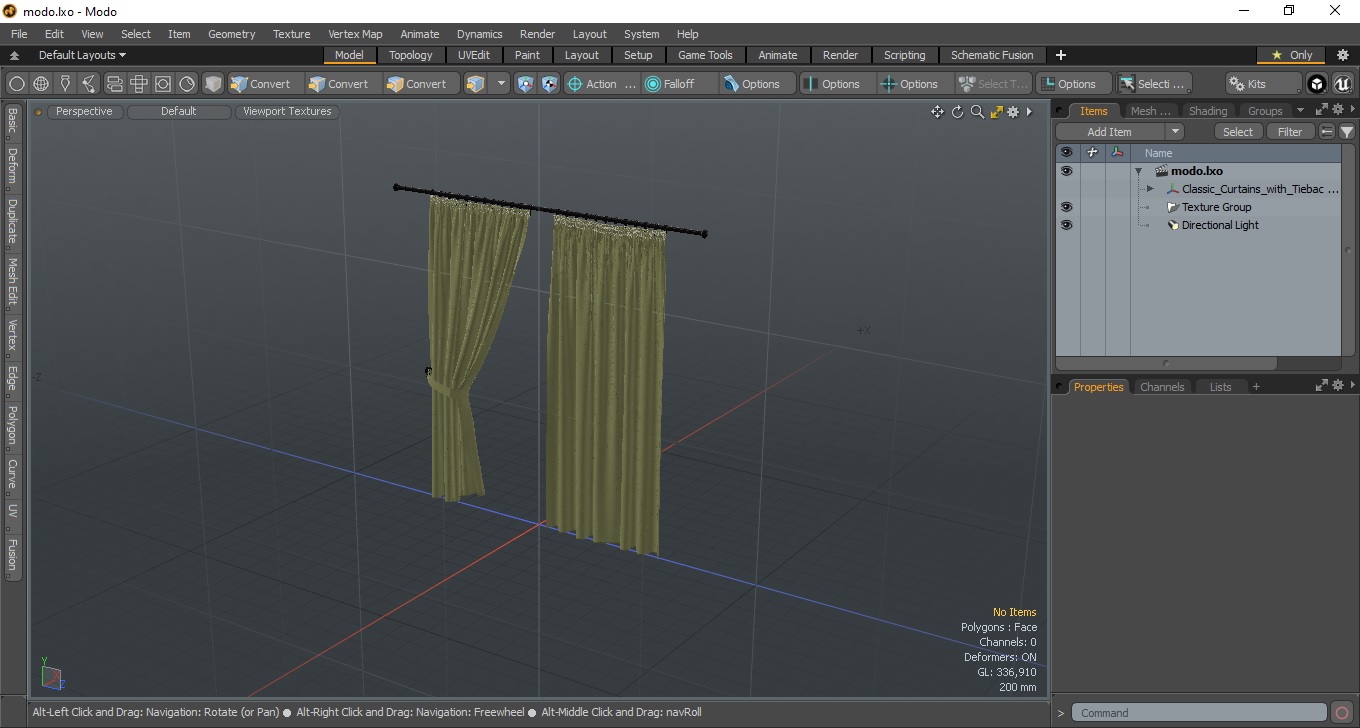Screen dimensions: 1360x728
Task: Toggle the viewport orange dot indicator
Action: [39, 112]
